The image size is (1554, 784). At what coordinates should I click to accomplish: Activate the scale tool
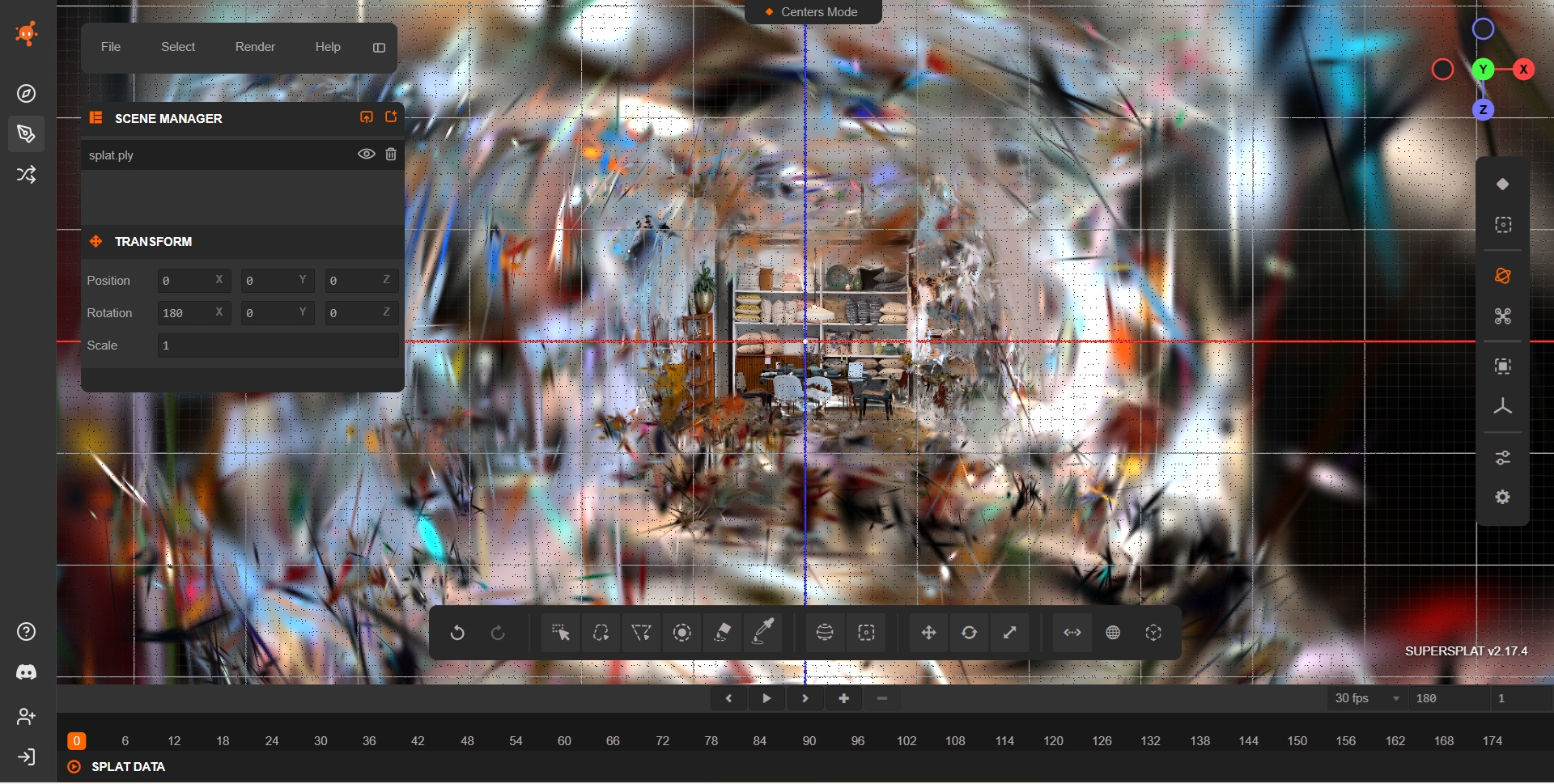click(1009, 633)
